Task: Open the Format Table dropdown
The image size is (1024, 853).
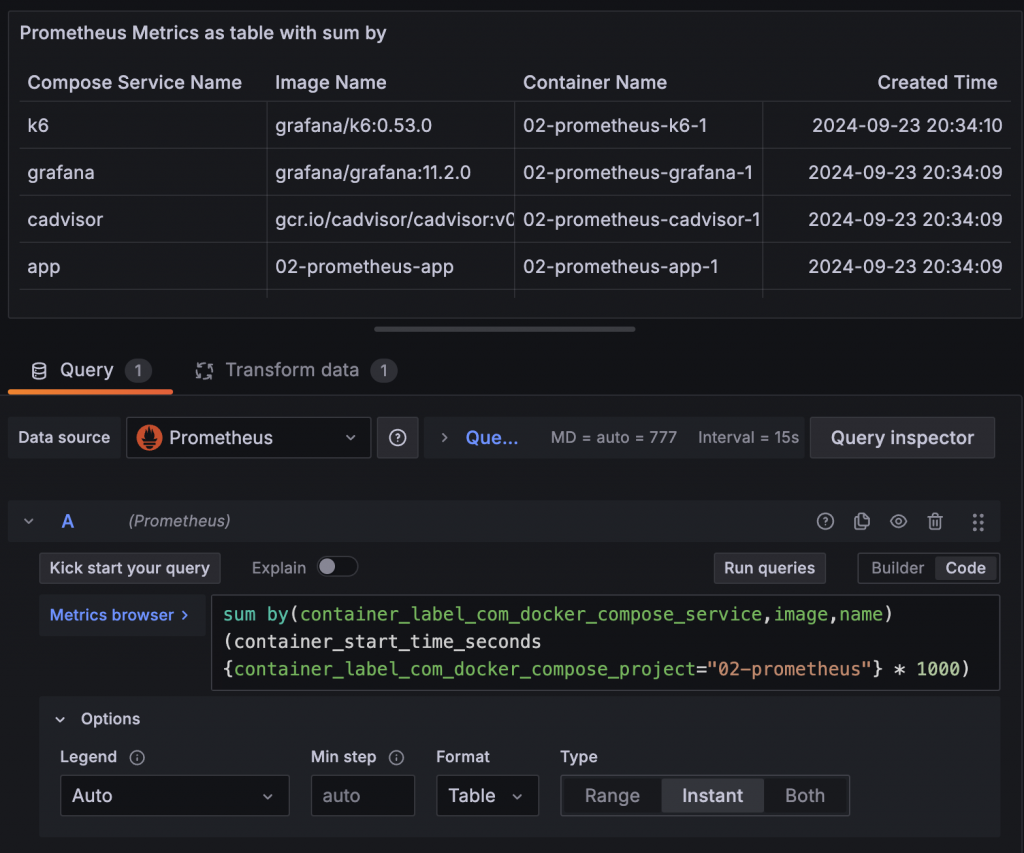Action: coord(487,796)
